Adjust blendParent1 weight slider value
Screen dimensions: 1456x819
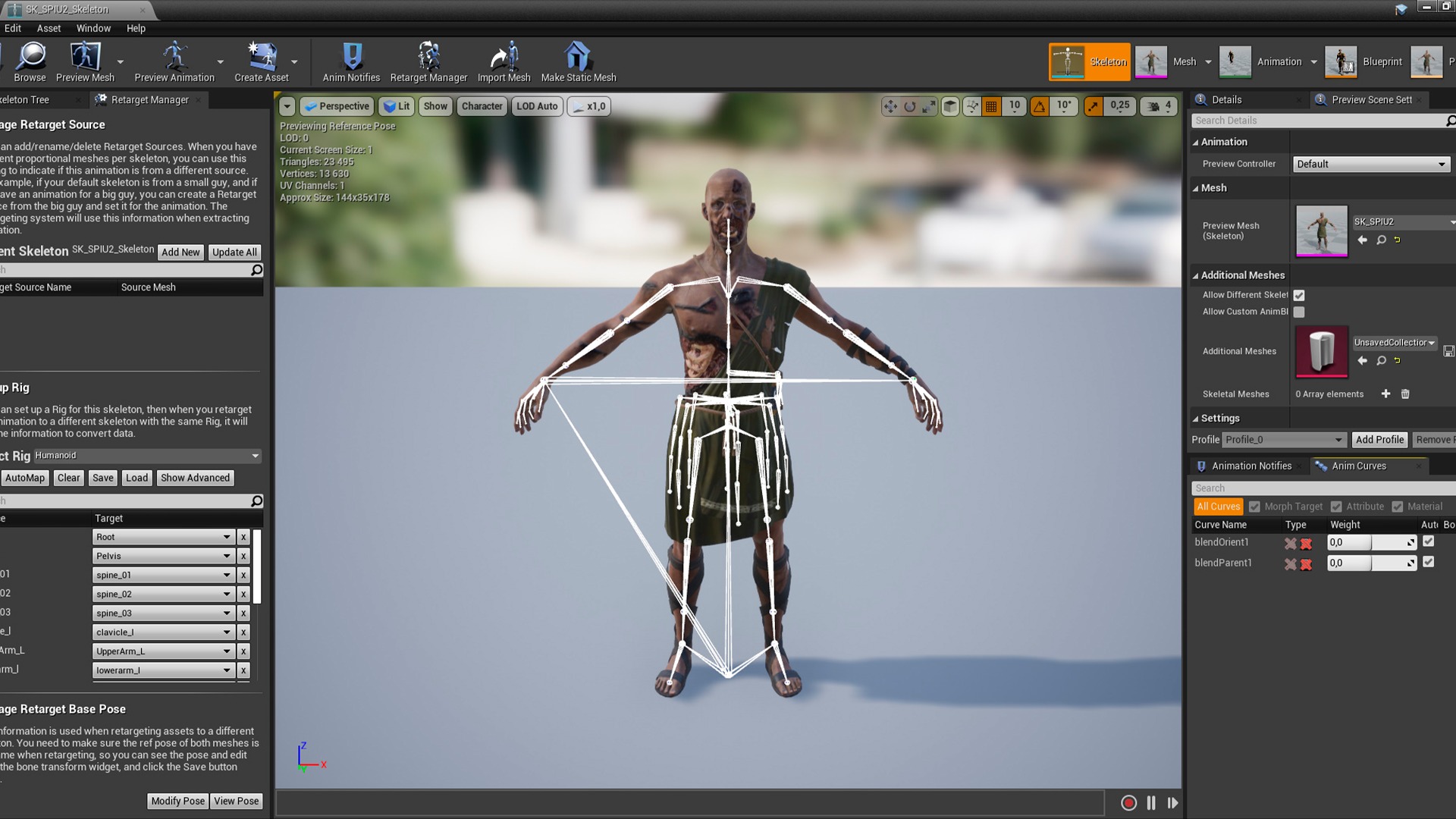click(x=1371, y=563)
